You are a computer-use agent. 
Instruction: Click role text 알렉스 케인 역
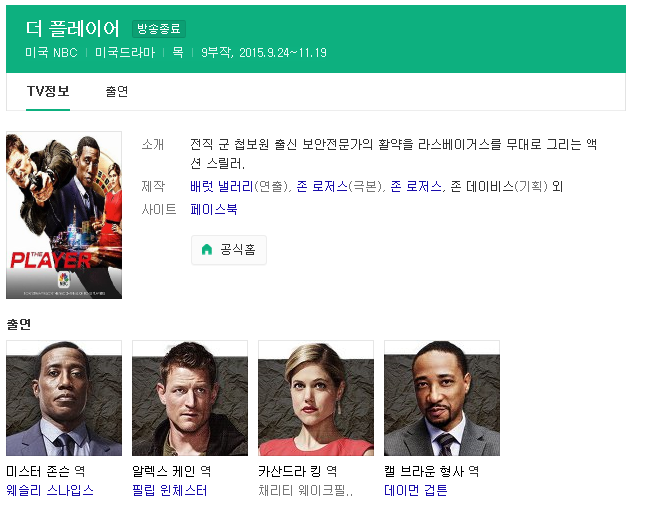click(x=171, y=471)
